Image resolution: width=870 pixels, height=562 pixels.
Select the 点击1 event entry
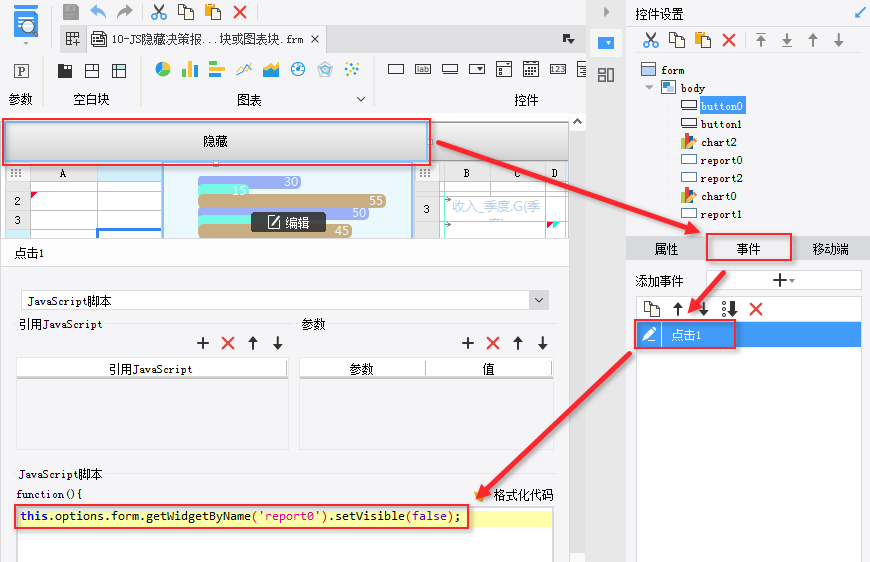(x=748, y=335)
